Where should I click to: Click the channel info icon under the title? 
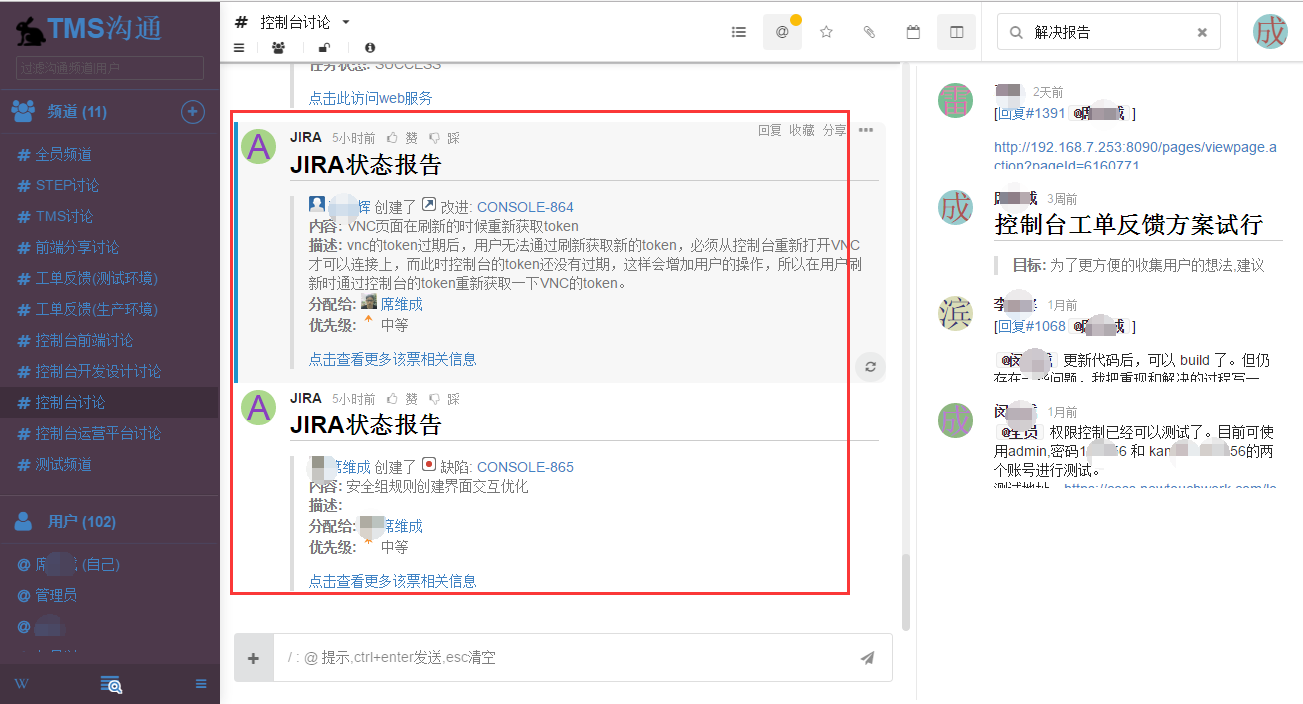[370, 47]
